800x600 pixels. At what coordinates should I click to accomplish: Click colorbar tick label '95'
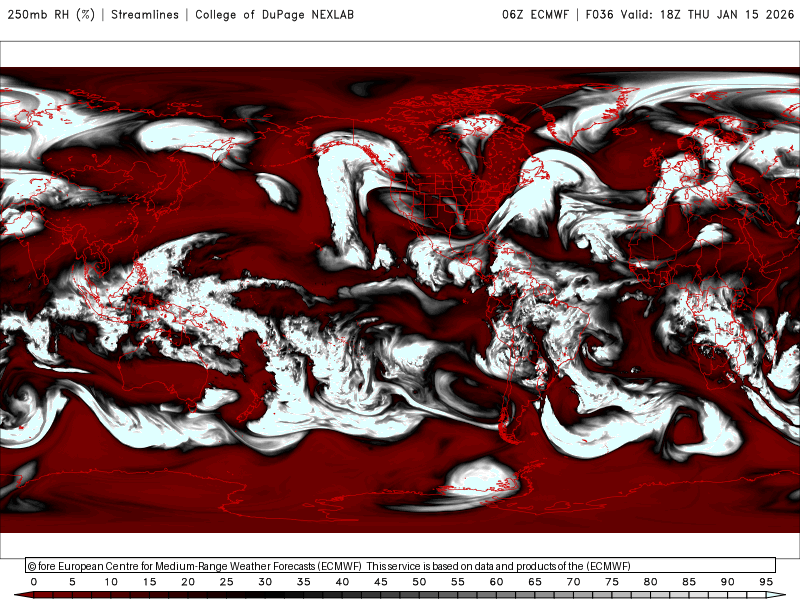[x=766, y=582]
